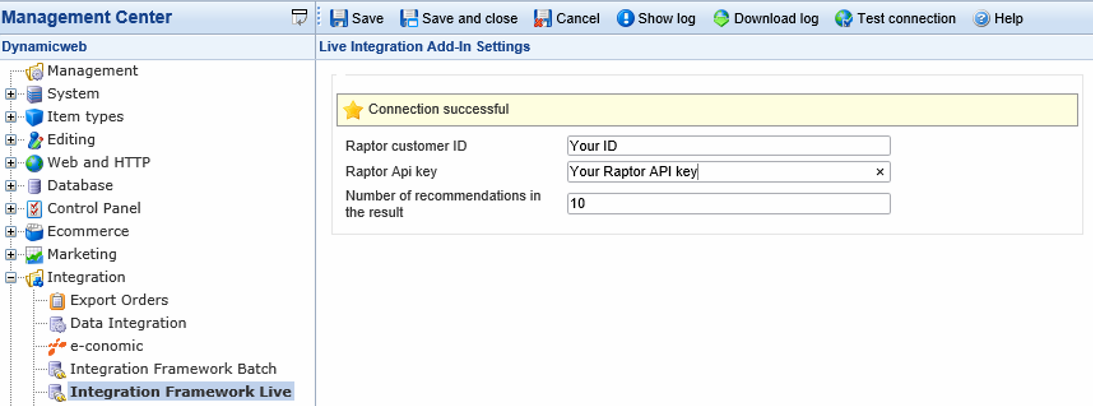Expand the System tree node
The height and width of the screenshot is (406, 1093).
point(11,94)
